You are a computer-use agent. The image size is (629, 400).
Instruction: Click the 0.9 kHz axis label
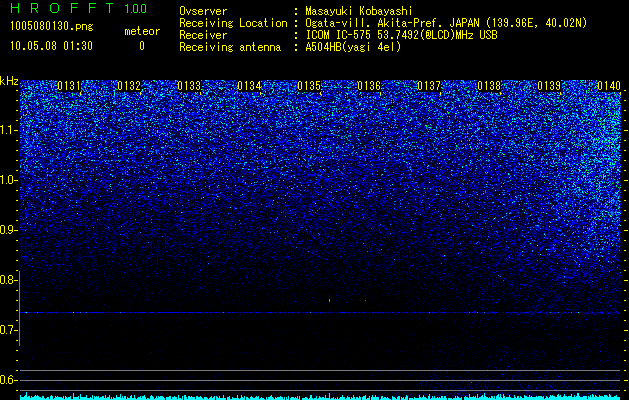tap(8, 230)
